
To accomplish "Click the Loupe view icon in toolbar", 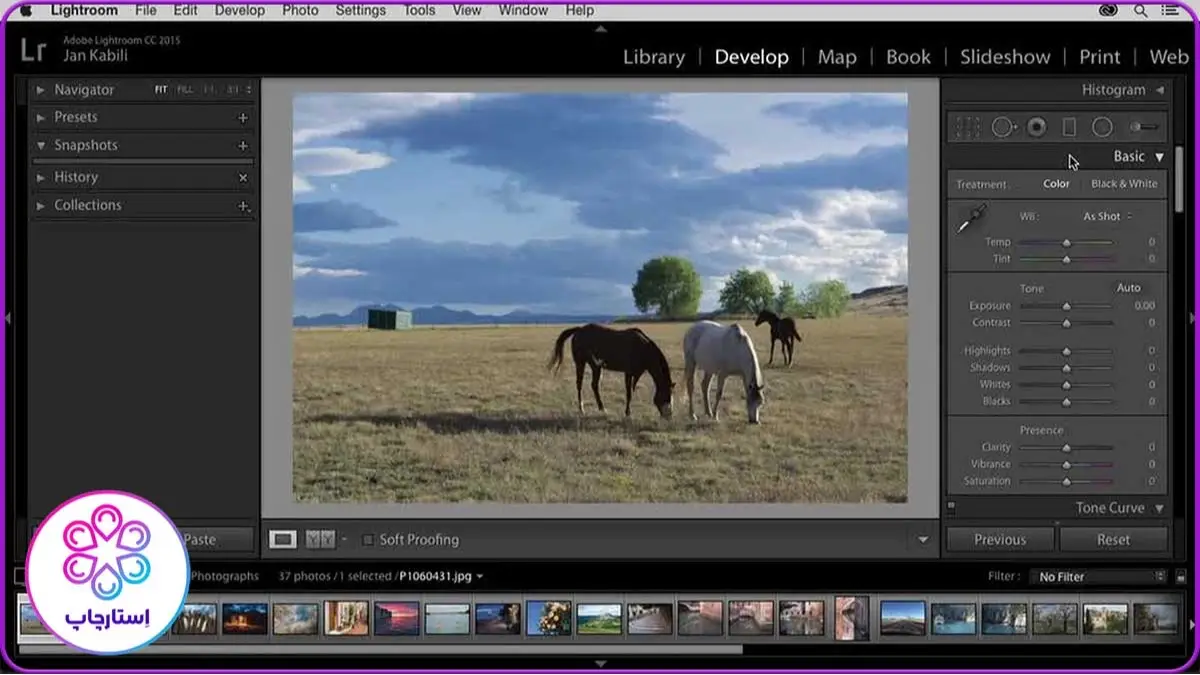I will click(284, 540).
